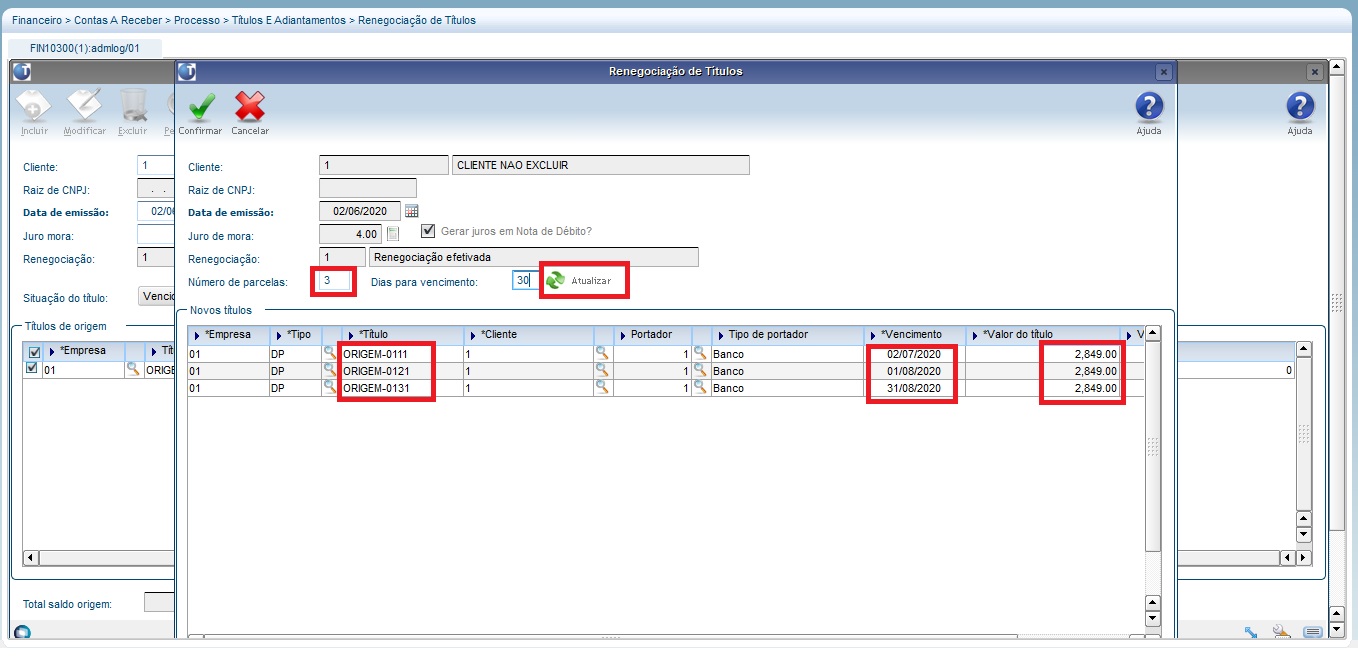Open calendar picker beside Data de emissão
The width and height of the screenshot is (1358, 657).
click(411, 211)
